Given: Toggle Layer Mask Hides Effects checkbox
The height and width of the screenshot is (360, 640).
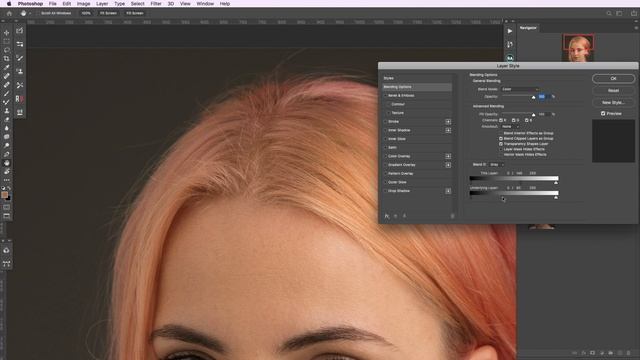Looking at the screenshot, I should coord(501,149).
